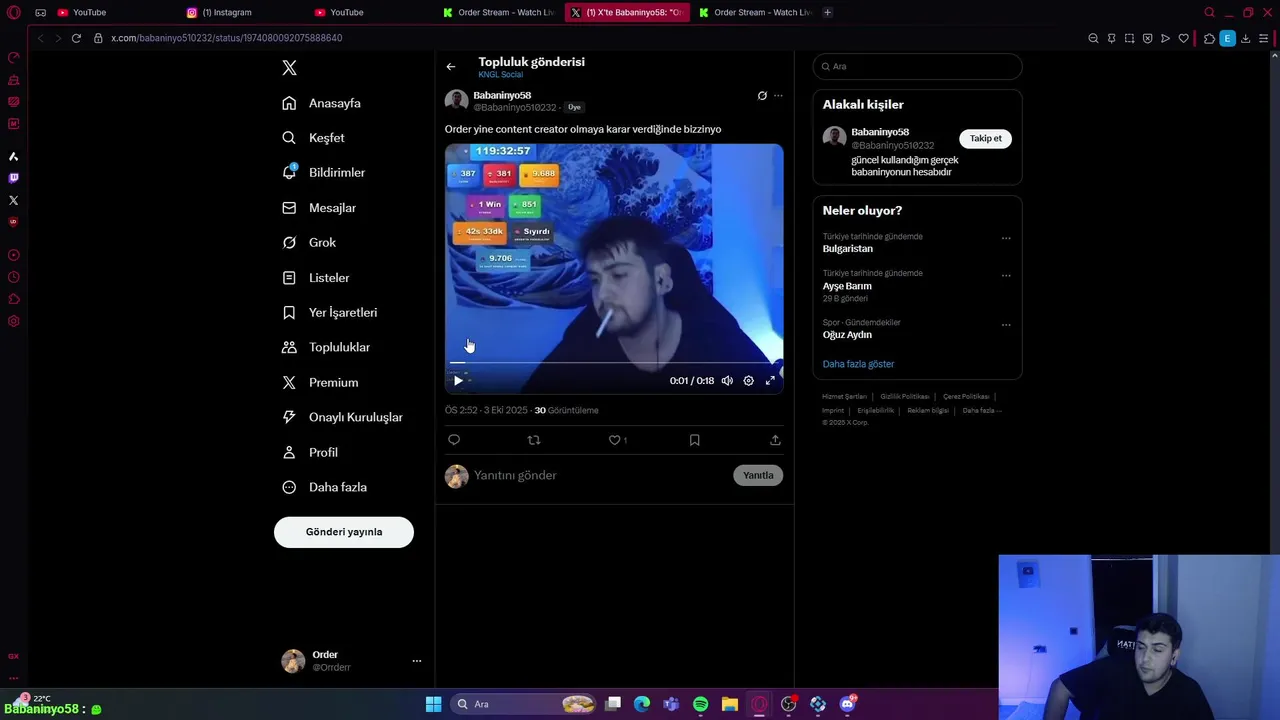Viewport: 1280px width, 720px height.
Task: Open Onaylı Kuruluşlar page
Action: click(x=342, y=417)
